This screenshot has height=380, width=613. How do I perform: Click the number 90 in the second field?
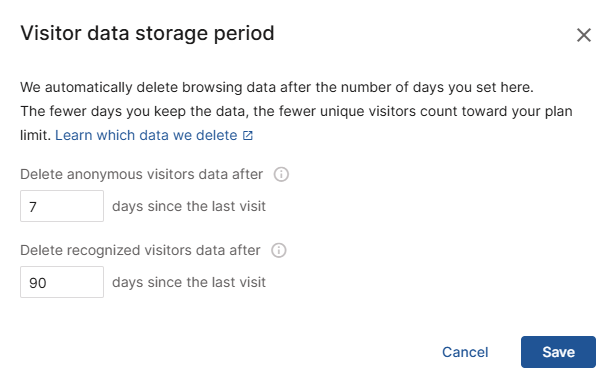click(38, 283)
